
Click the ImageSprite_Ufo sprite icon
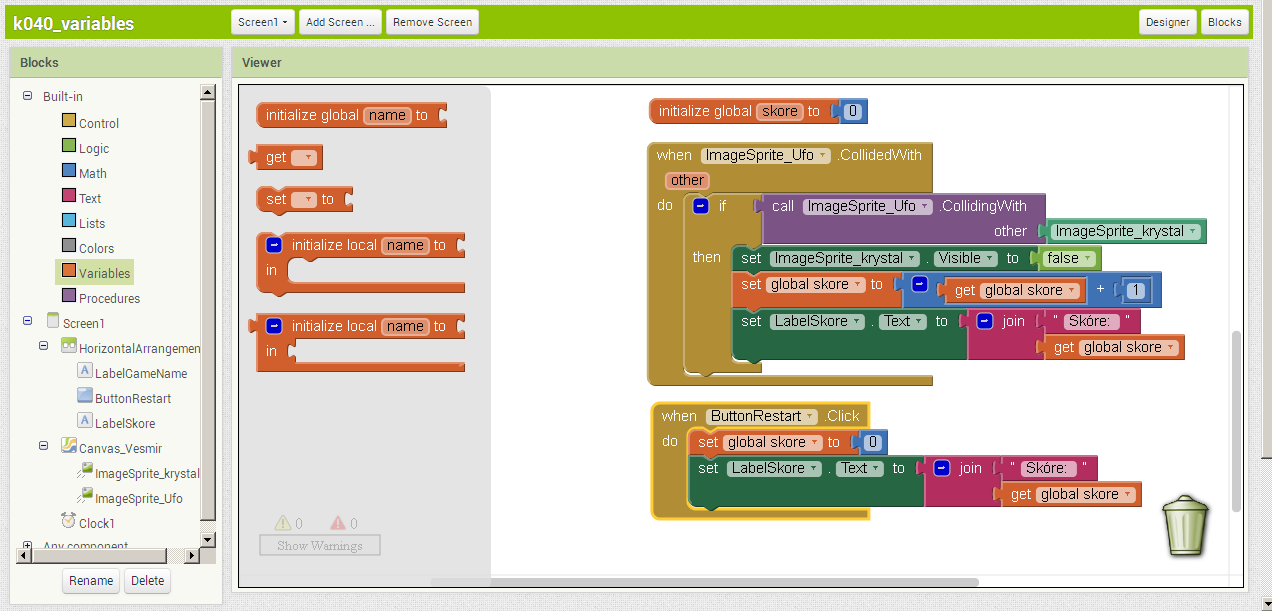(85, 496)
